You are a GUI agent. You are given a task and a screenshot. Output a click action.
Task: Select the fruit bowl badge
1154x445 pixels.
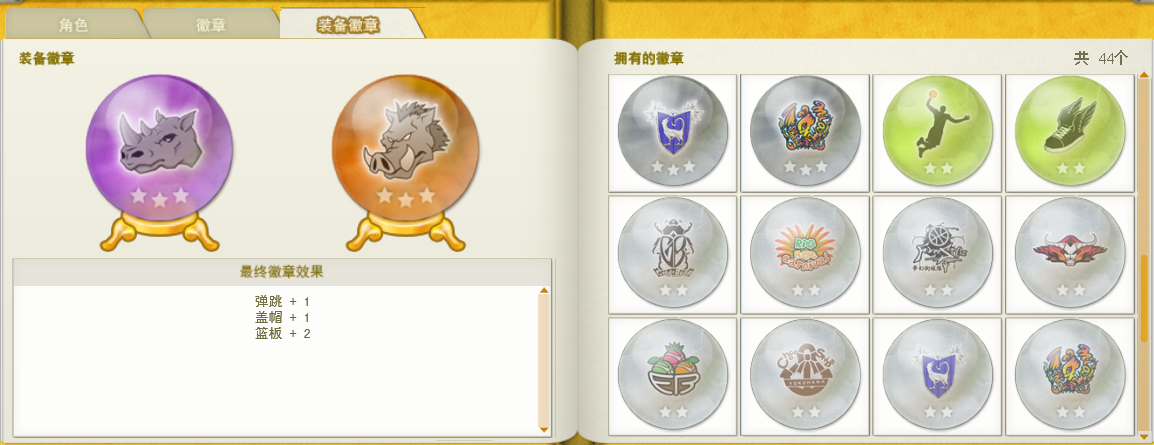click(x=673, y=374)
